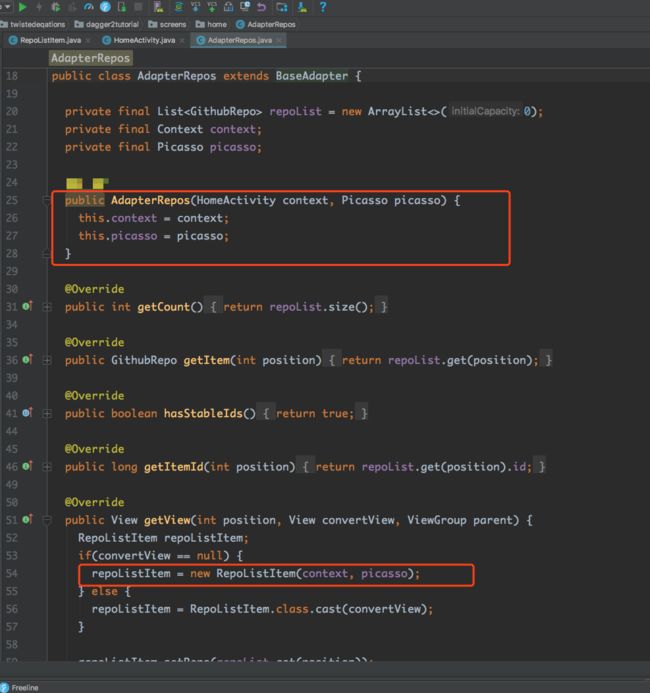The height and width of the screenshot is (693, 650).
Task: Update project from VCS (blue arrow)
Action: (195, 7)
